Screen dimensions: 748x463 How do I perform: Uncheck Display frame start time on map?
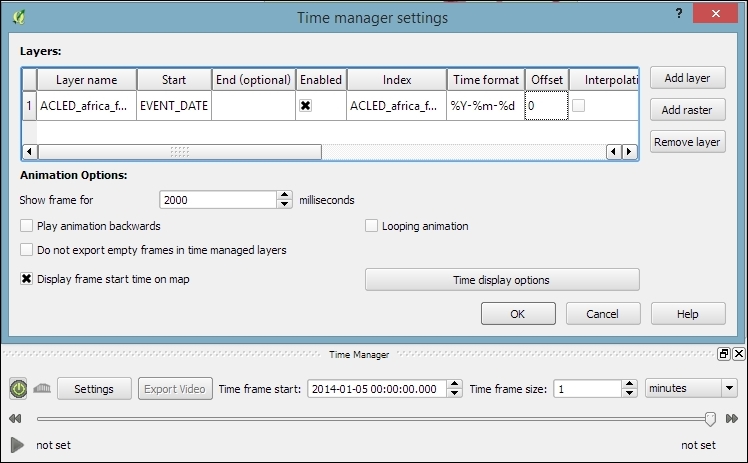(x=27, y=280)
